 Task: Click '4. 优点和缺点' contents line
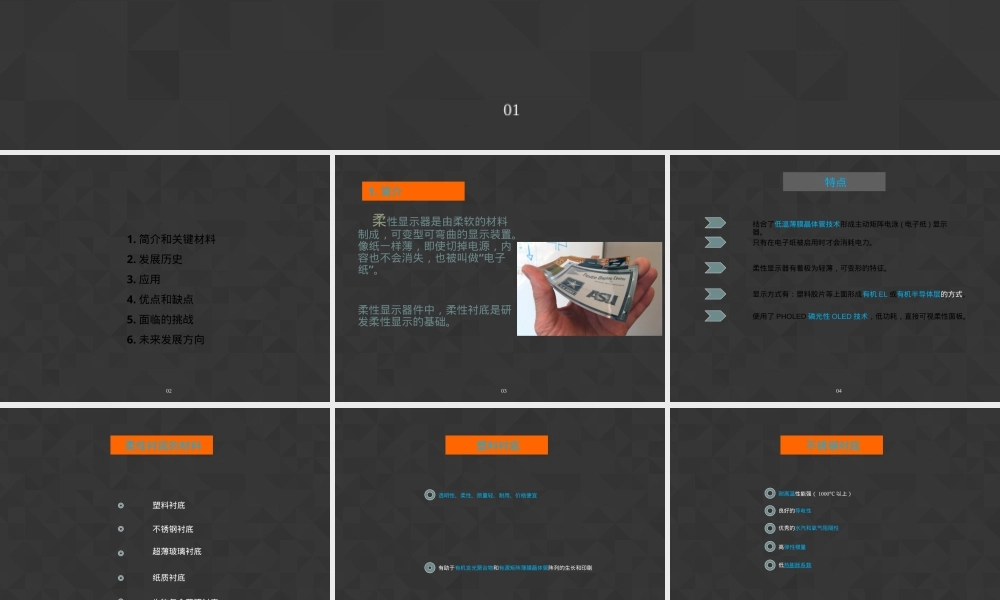click(159, 299)
